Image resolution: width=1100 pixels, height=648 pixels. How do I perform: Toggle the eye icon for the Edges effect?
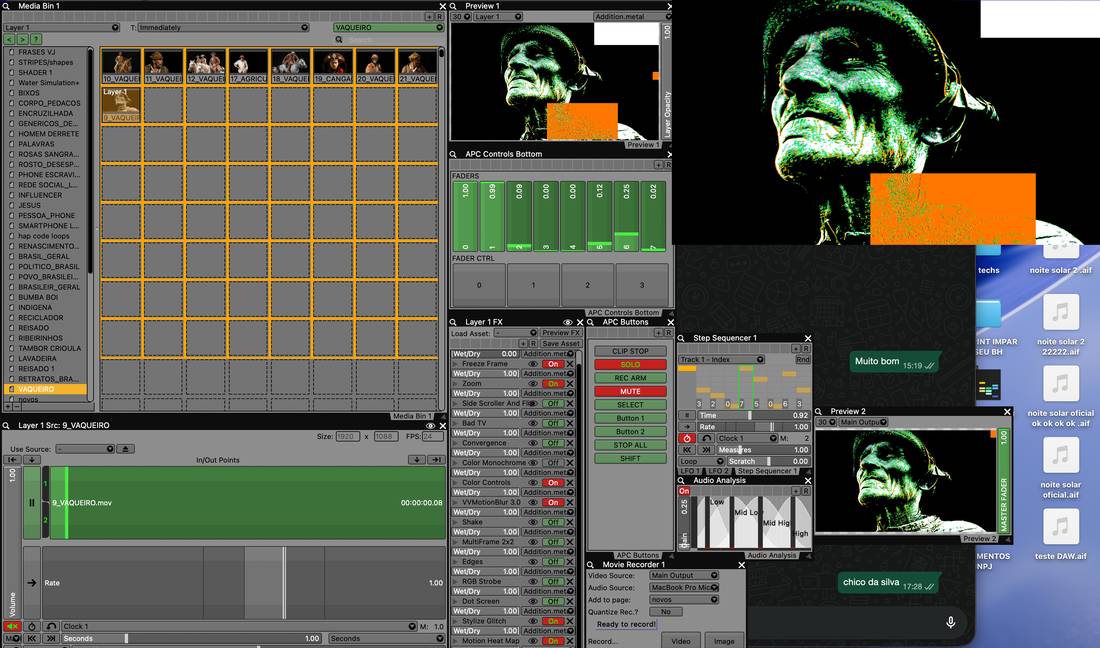point(533,562)
